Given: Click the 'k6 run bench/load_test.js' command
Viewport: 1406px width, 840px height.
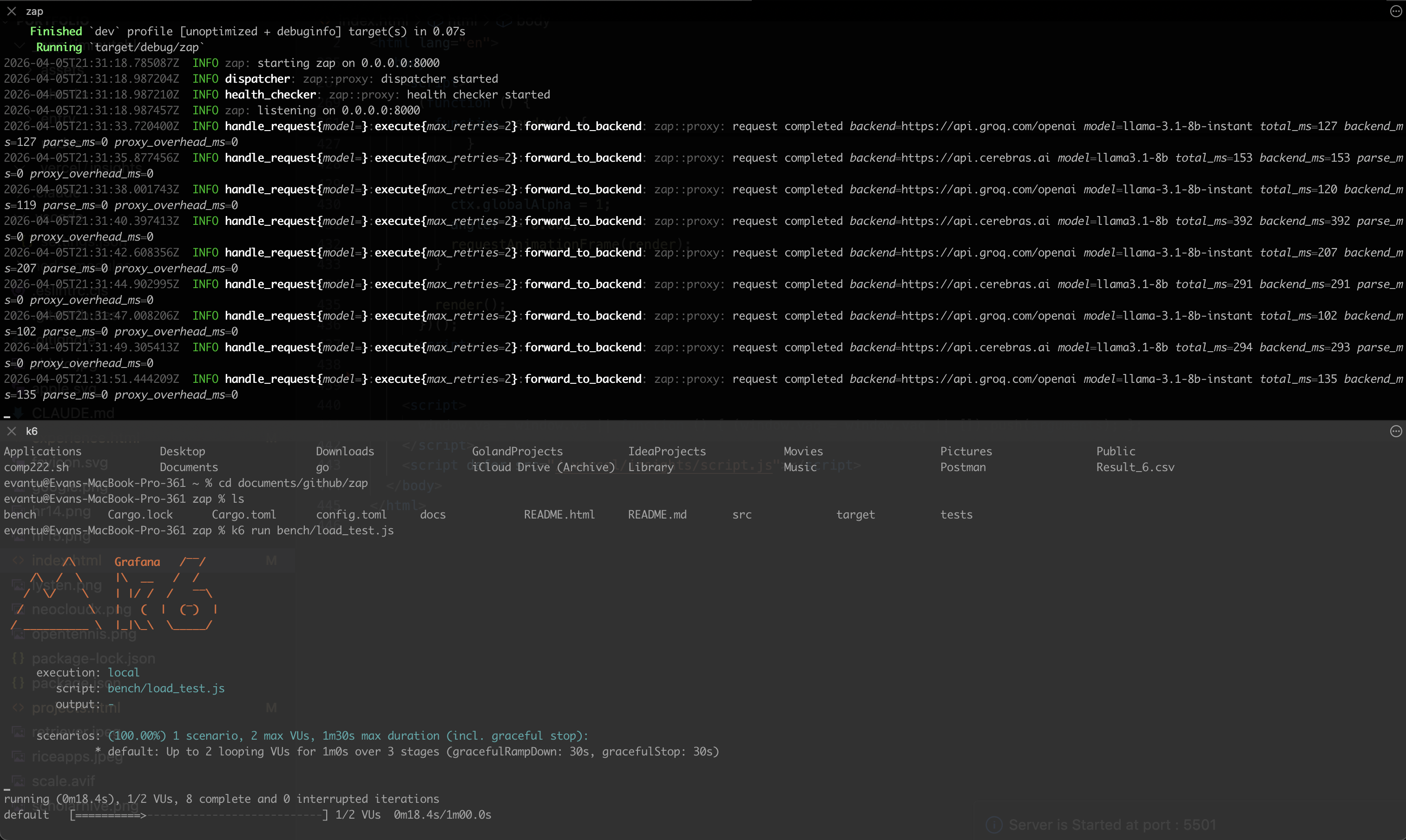Looking at the screenshot, I should (x=312, y=531).
